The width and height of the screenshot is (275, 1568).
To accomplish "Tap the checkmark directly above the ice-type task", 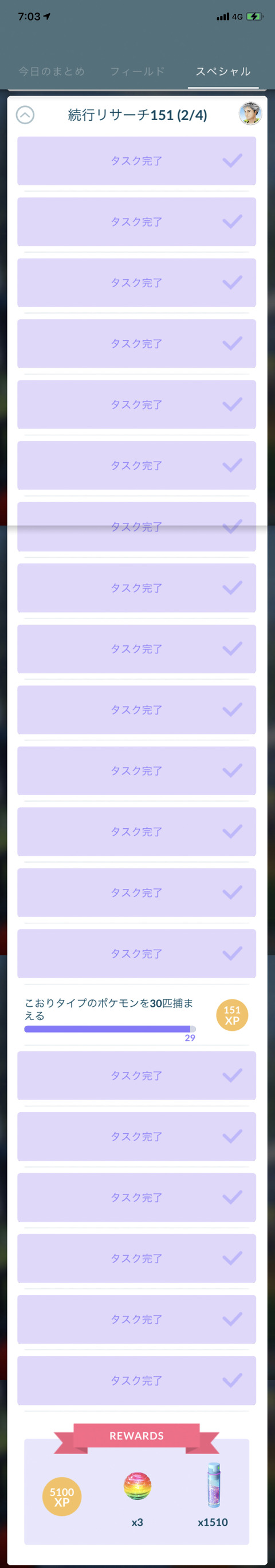I will [x=232, y=953].
